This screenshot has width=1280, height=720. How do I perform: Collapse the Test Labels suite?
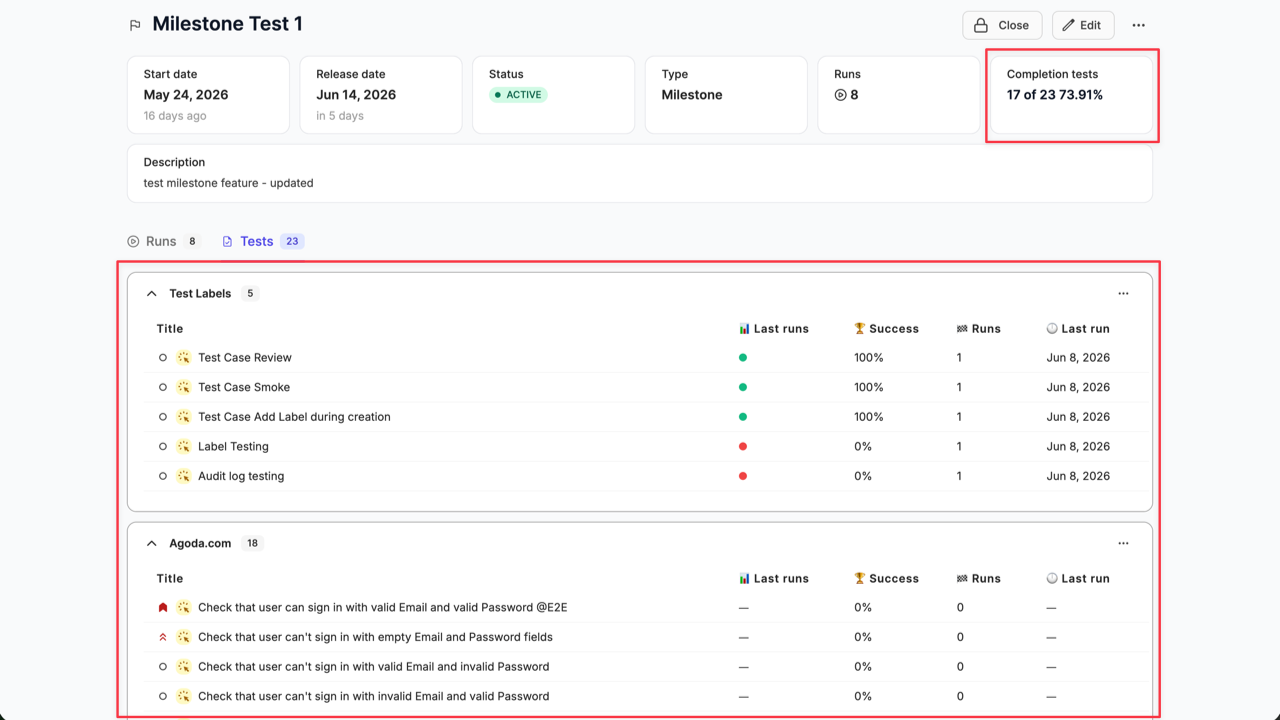point(152,294)
